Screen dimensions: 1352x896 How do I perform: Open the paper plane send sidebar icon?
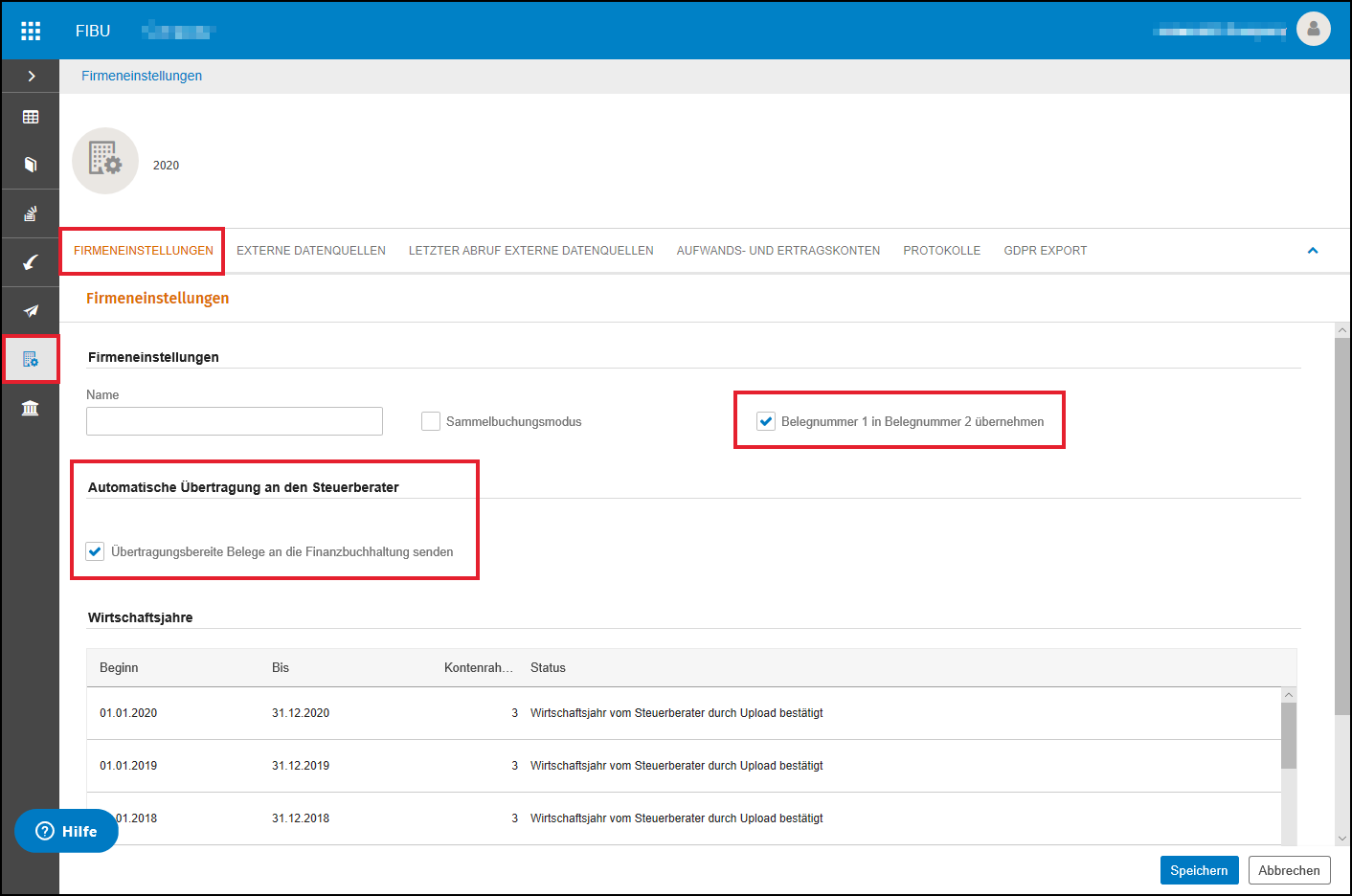(31, 311)
